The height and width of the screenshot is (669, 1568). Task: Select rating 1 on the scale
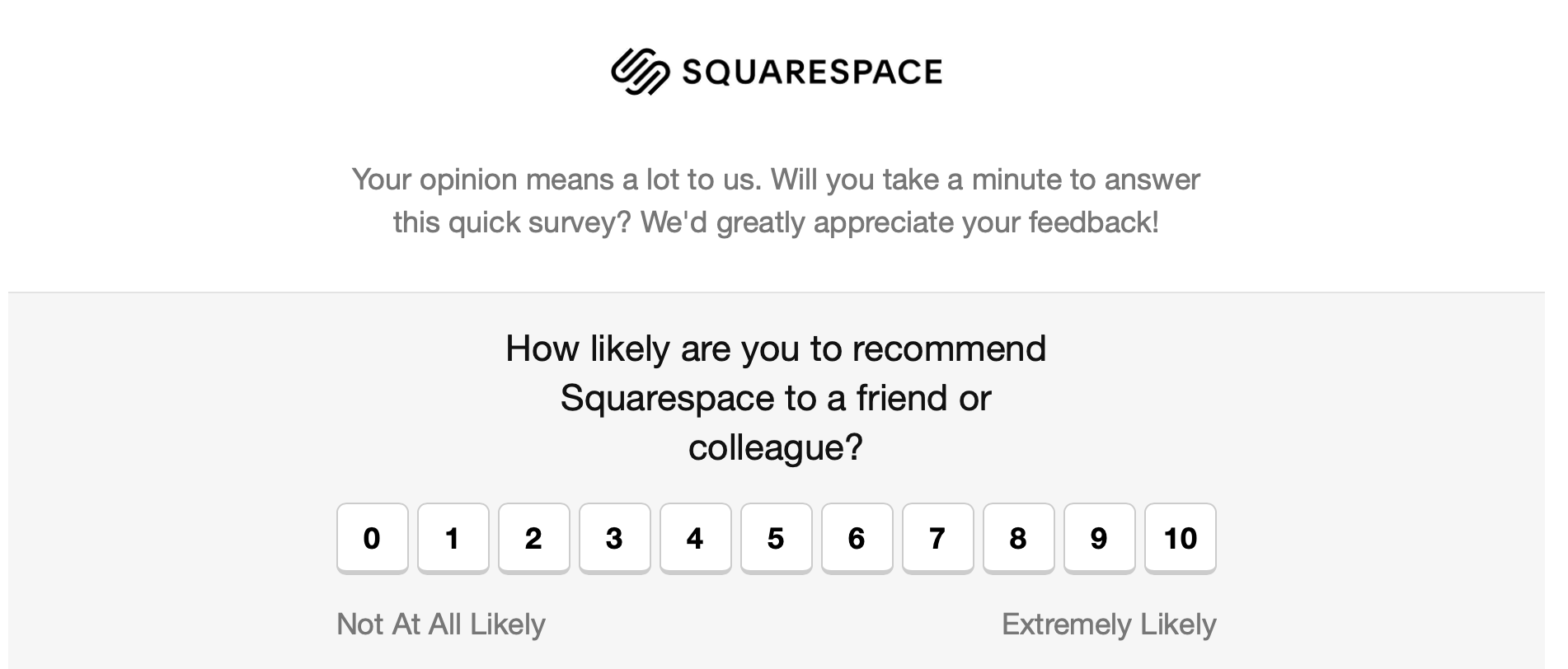click(x=453, y=538)
